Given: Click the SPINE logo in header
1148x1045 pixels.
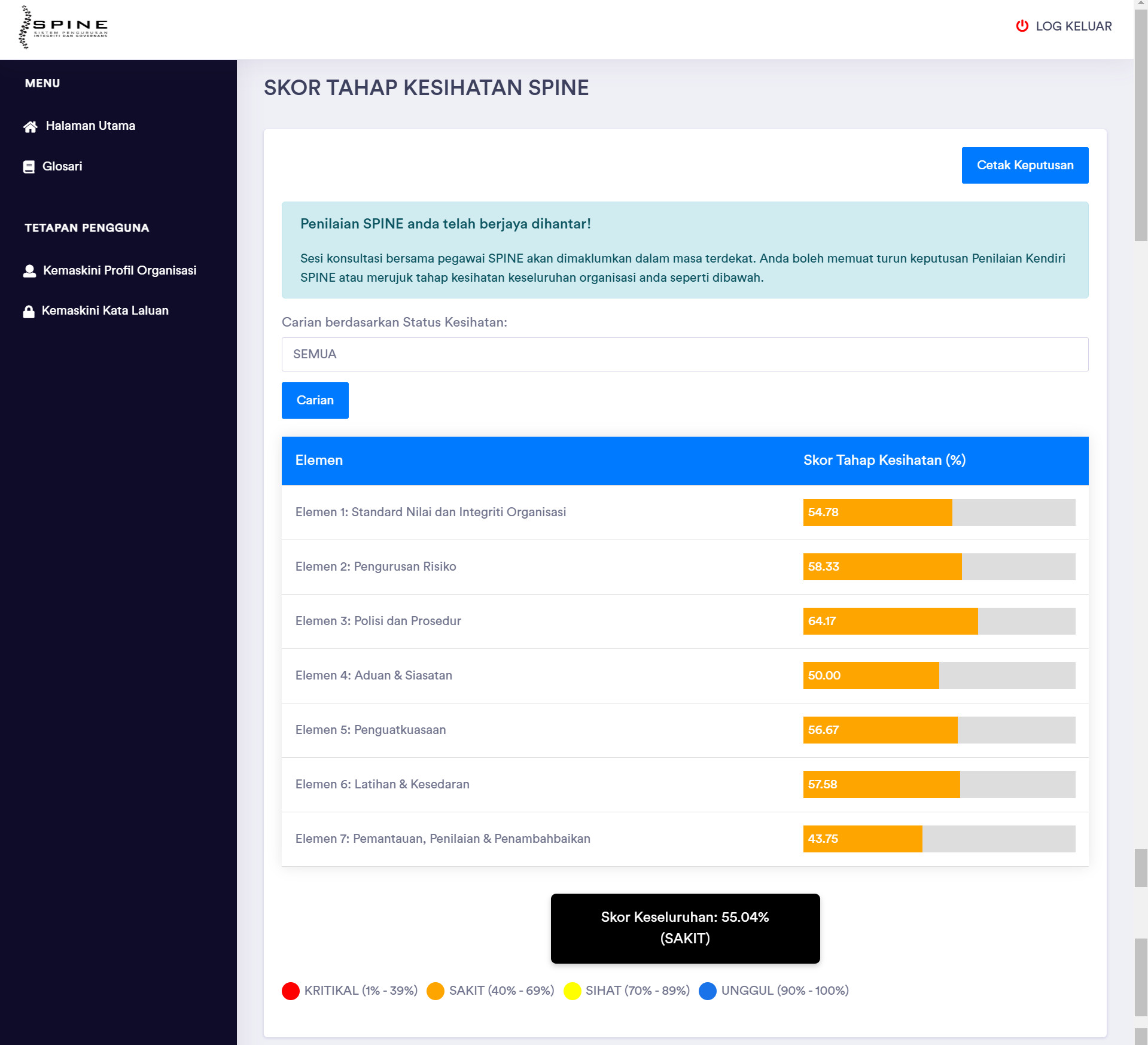Looking at the screenshot, I should pyautogui.click(x=63, y=28).
